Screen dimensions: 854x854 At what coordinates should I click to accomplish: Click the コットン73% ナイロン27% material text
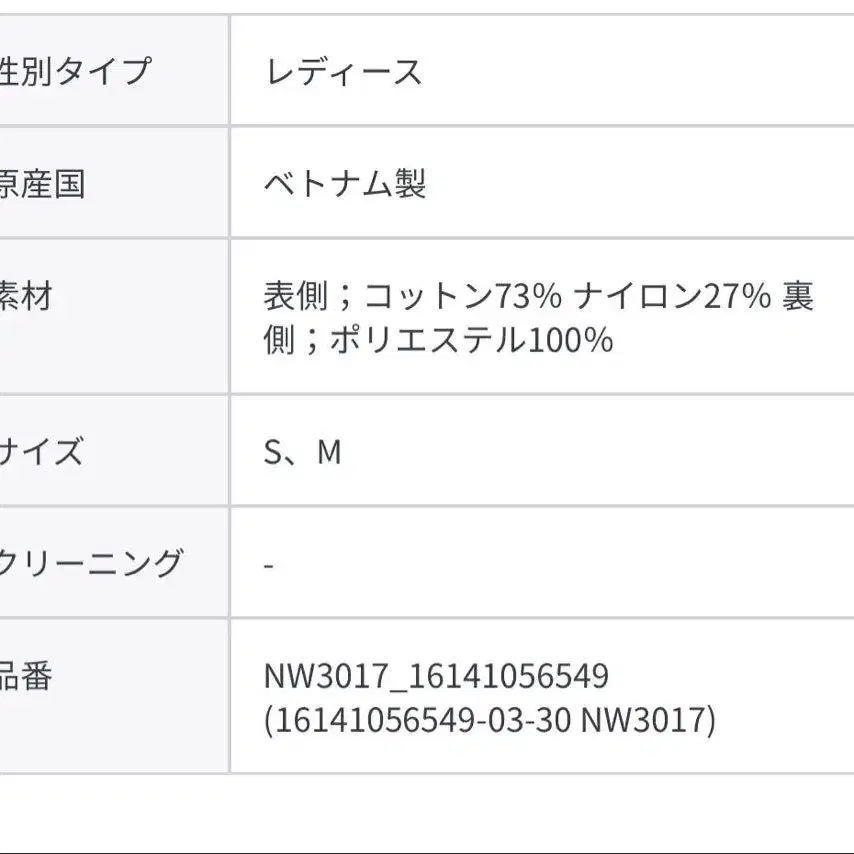(567, 296)
